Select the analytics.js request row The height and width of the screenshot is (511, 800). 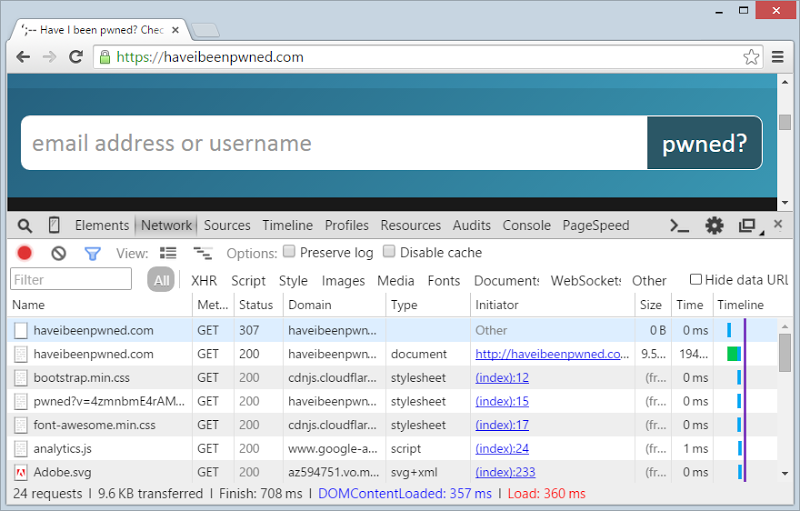(393, 449)
